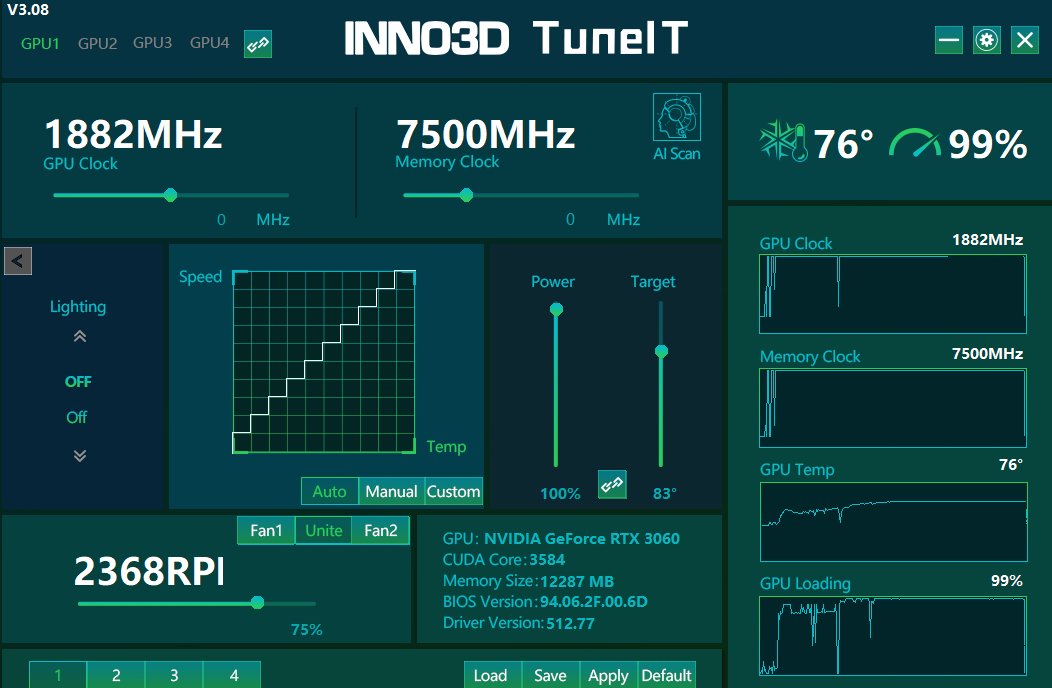Screen dimensions: 1052x688
Task: Click the GPU Clock monitoring graph
Action: [x=892, y=294]
